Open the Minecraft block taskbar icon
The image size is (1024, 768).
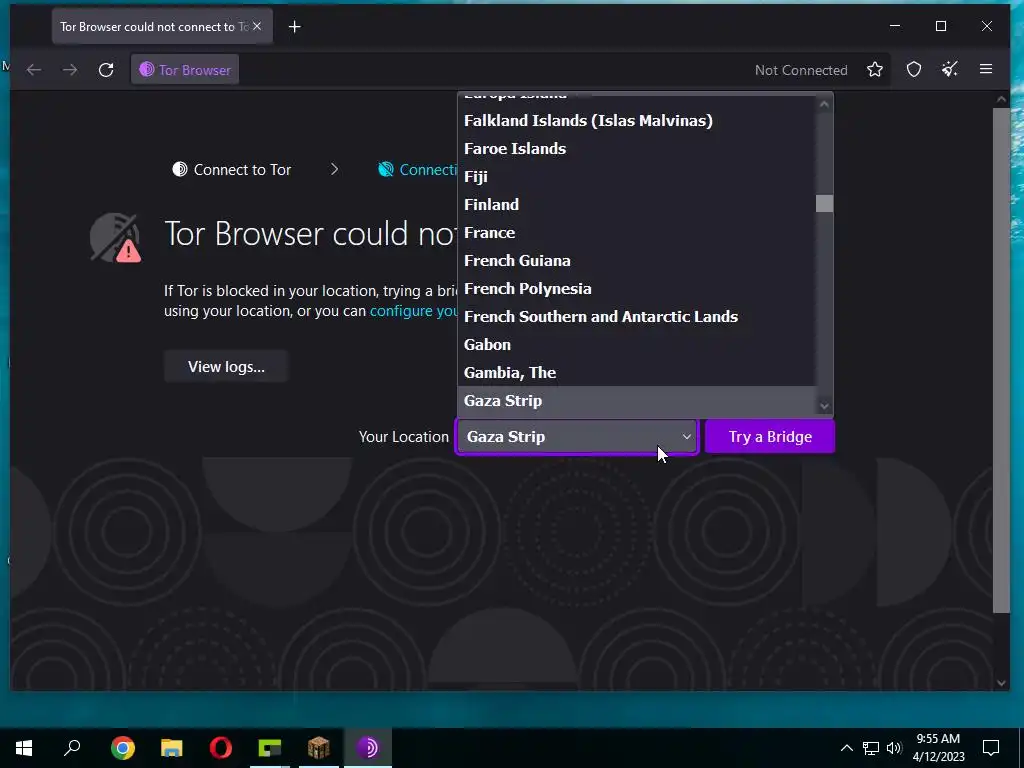(x=319, y=748)
